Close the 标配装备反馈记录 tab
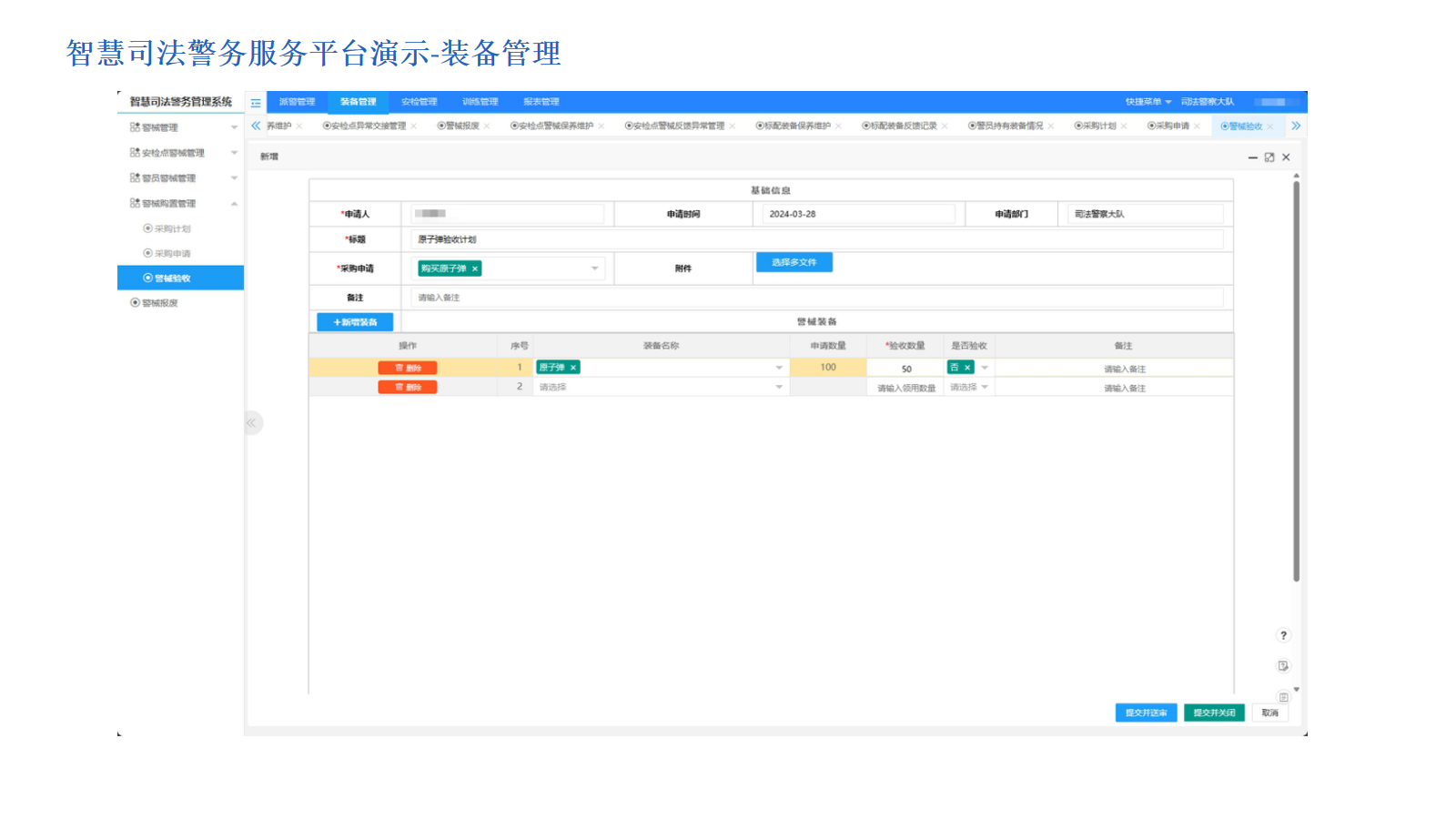Screen dimensions: 1456x819 click(x=945, y=126)
